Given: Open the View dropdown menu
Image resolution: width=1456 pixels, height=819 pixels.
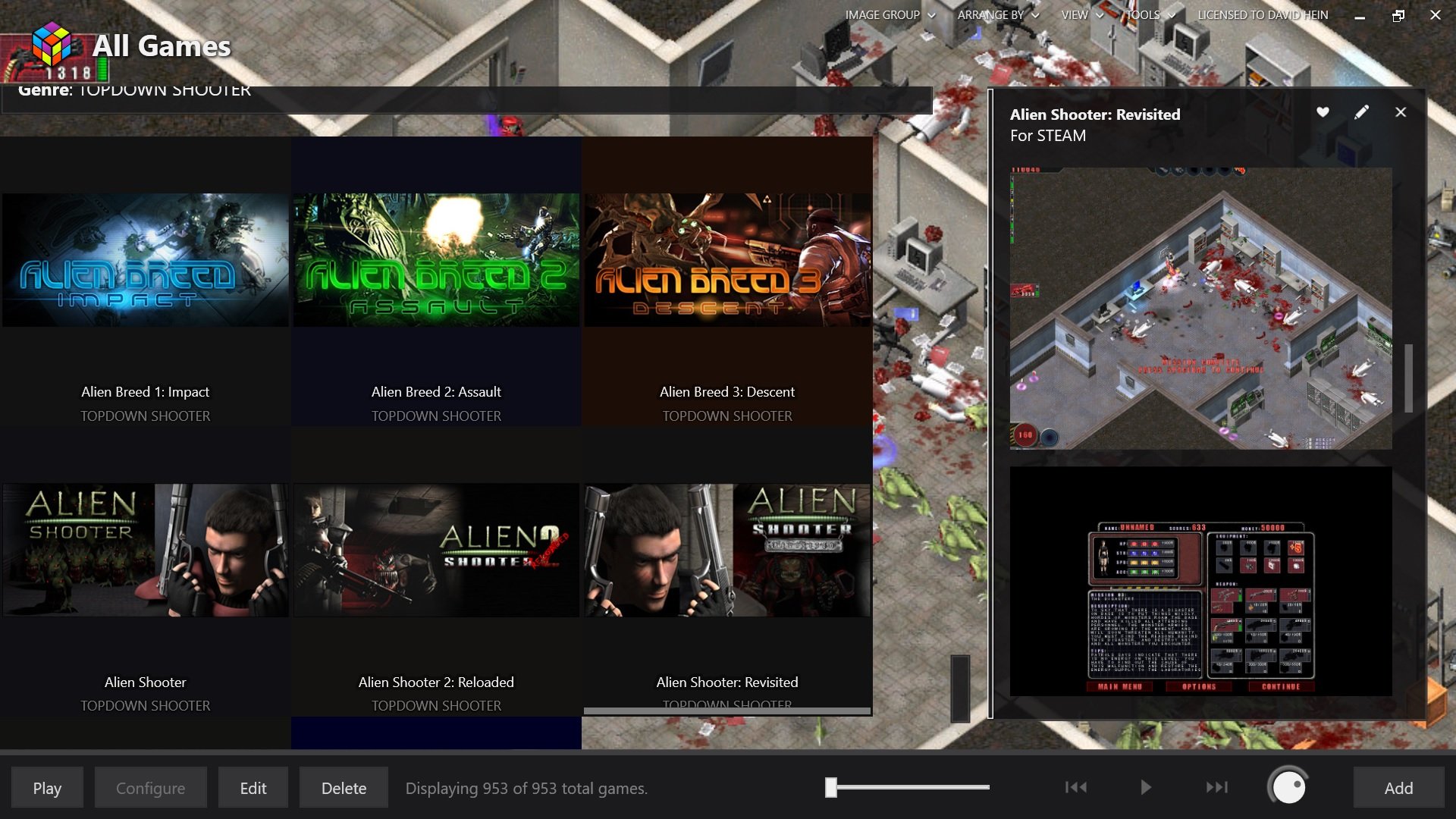Looking at the screenshot, I should pos(1082,15).
